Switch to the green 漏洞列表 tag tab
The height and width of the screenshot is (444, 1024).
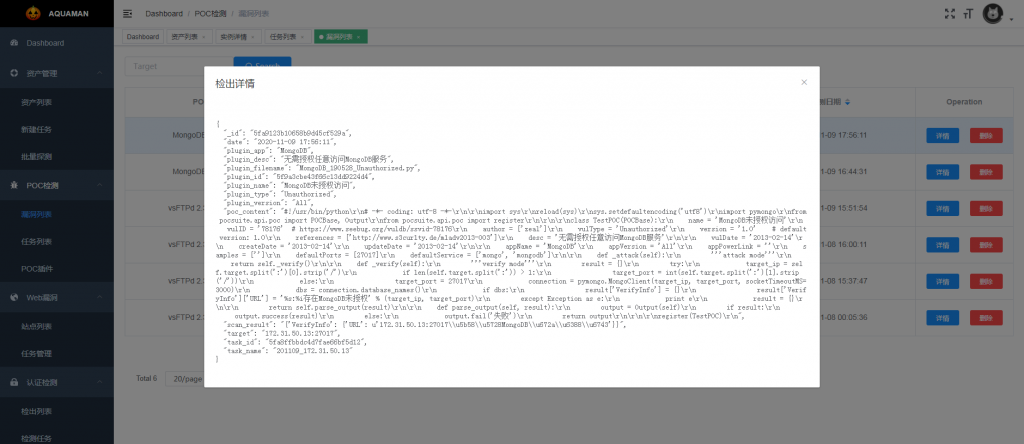[339, 37]
